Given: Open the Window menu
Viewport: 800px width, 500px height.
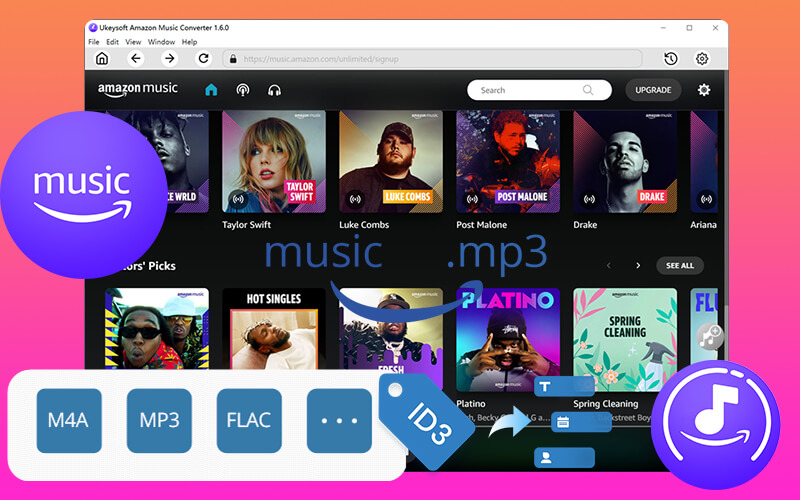Looking at the screenshot, I should tap(161, 42).
